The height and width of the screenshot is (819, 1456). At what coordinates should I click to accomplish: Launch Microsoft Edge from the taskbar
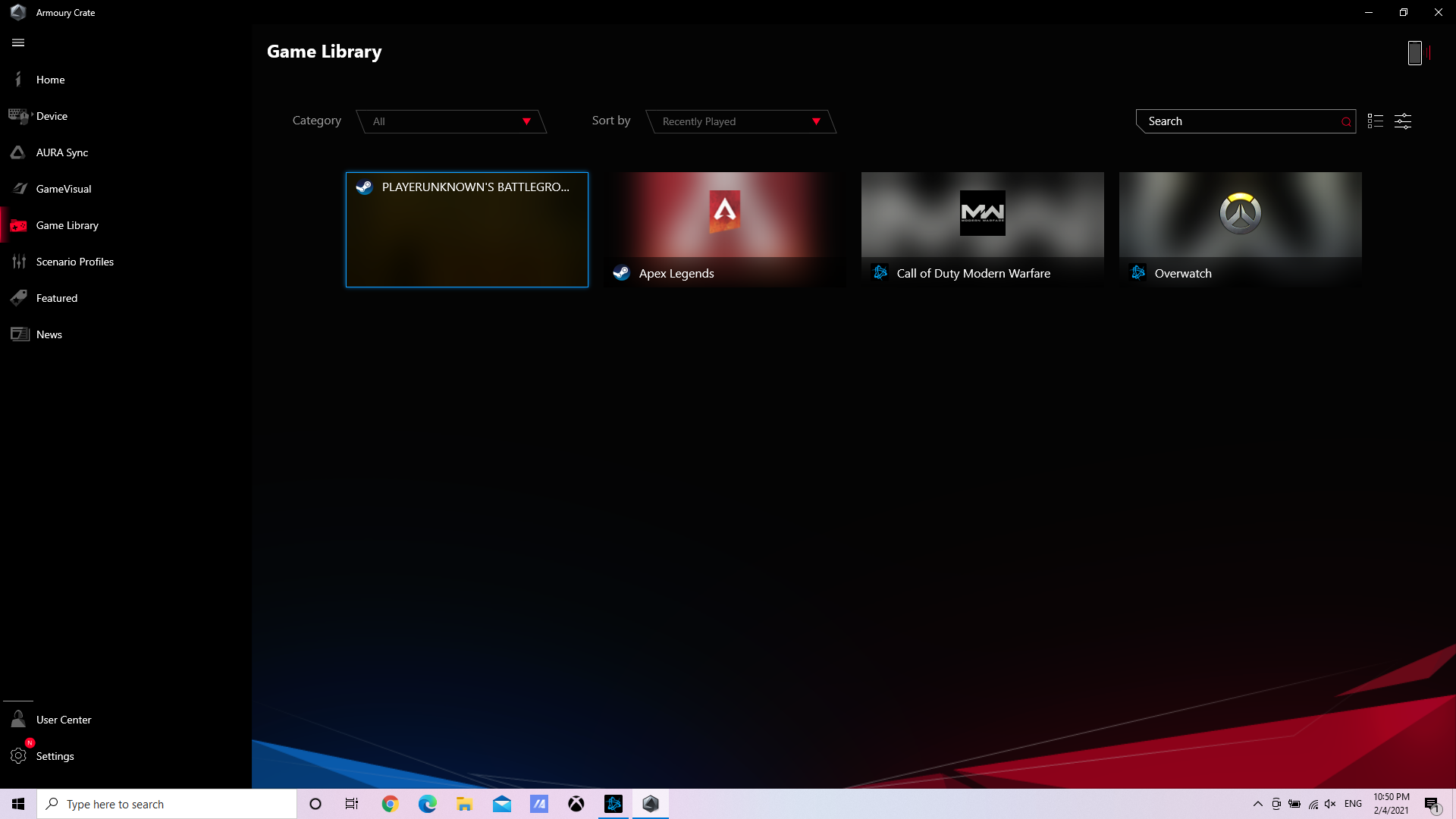[x=427, y=804]
